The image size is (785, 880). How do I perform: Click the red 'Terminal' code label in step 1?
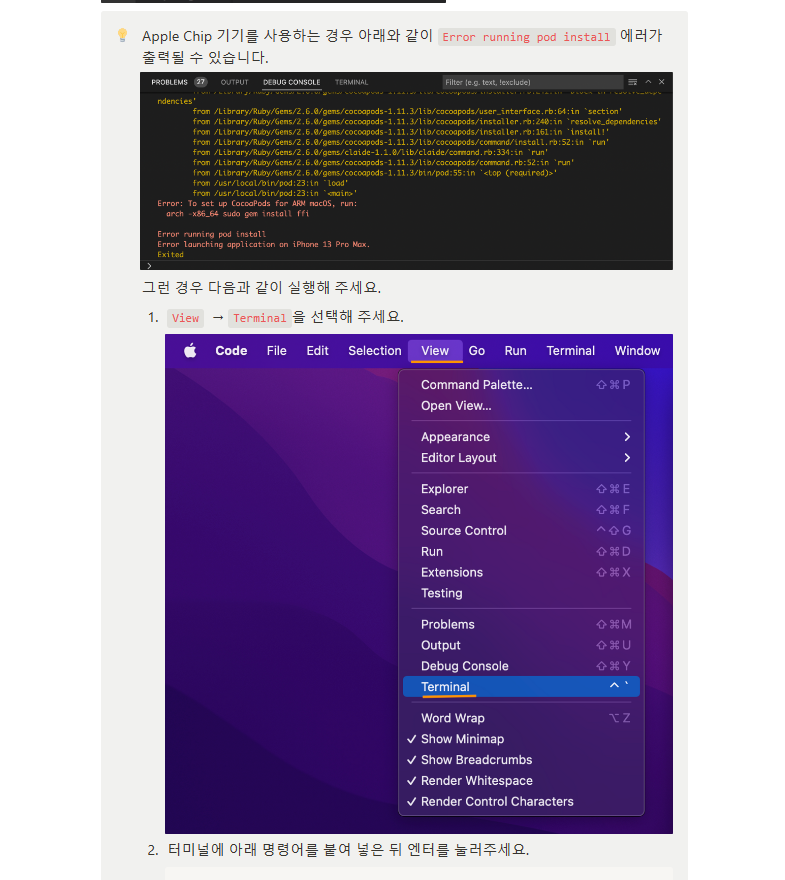[x=260, y=318]
